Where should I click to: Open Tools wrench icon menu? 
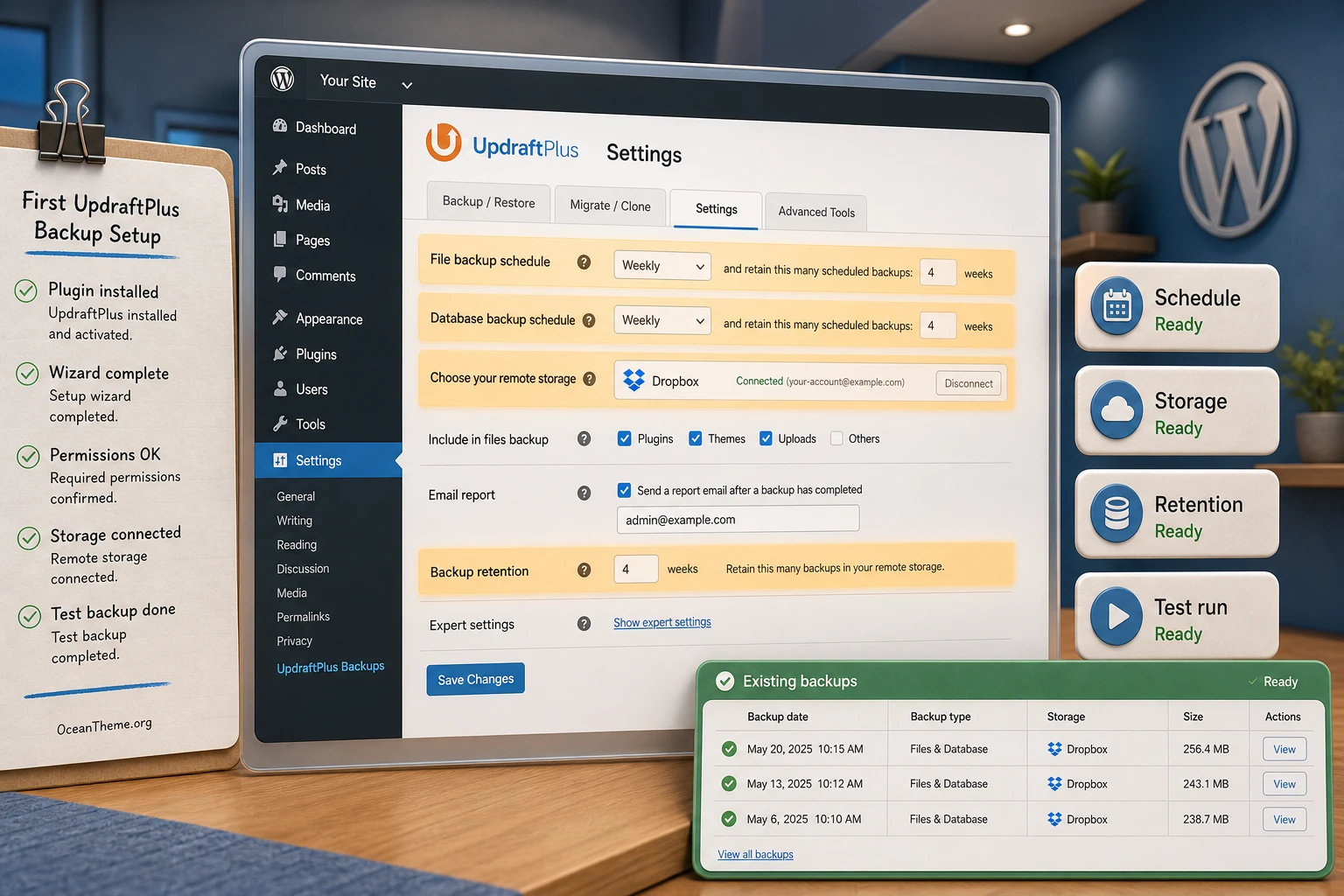pos(280,423)
